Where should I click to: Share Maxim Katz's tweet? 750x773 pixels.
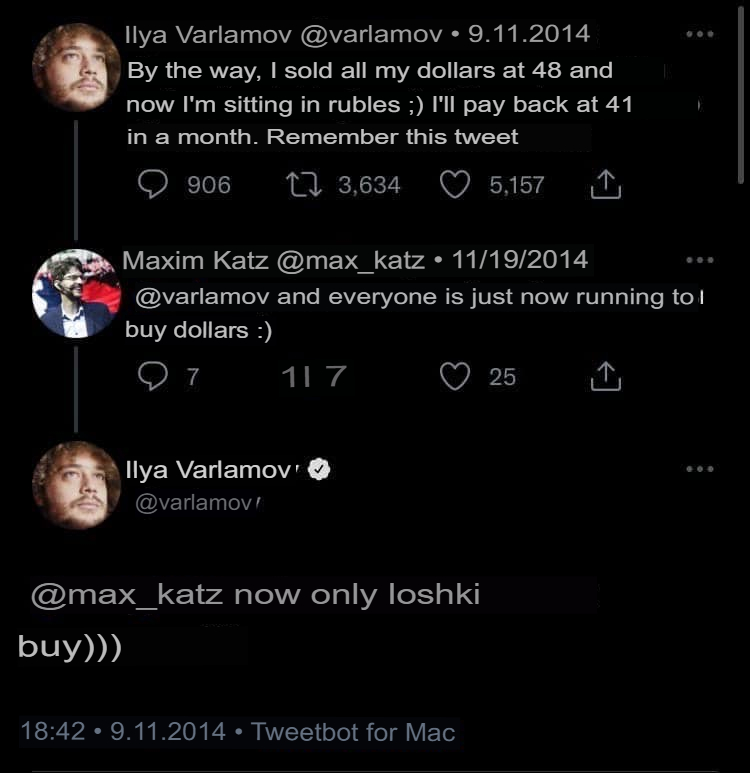(606, 376)
